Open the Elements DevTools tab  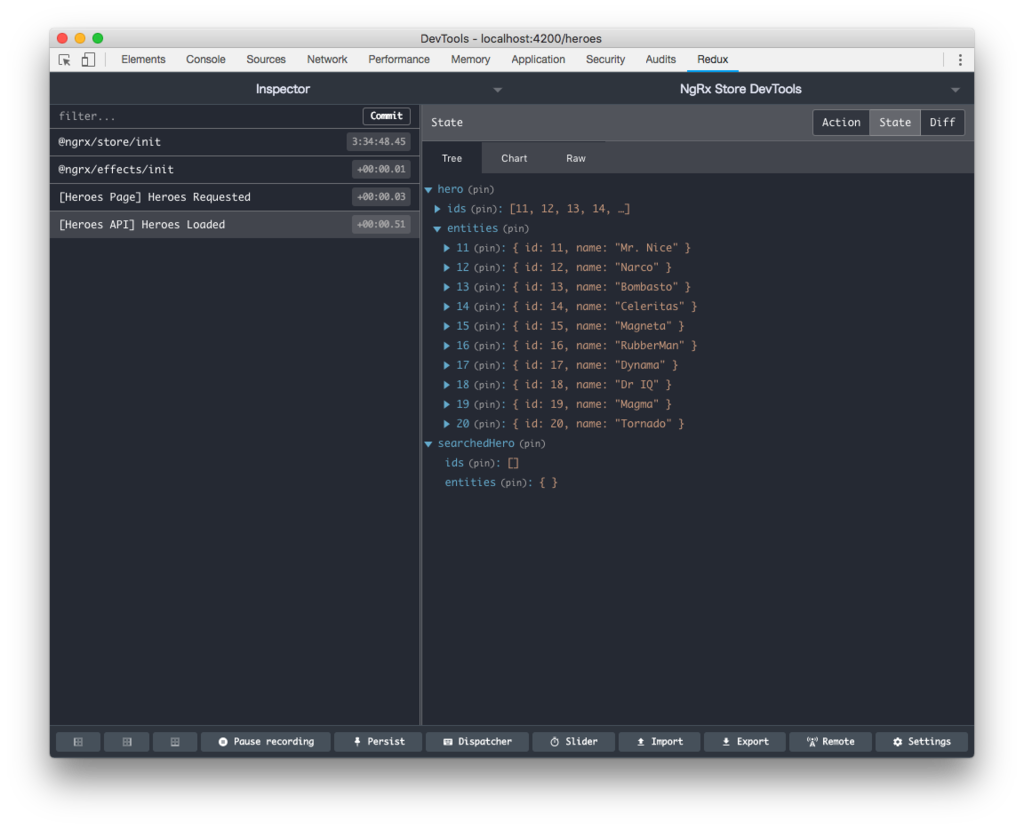click(143, 59)
